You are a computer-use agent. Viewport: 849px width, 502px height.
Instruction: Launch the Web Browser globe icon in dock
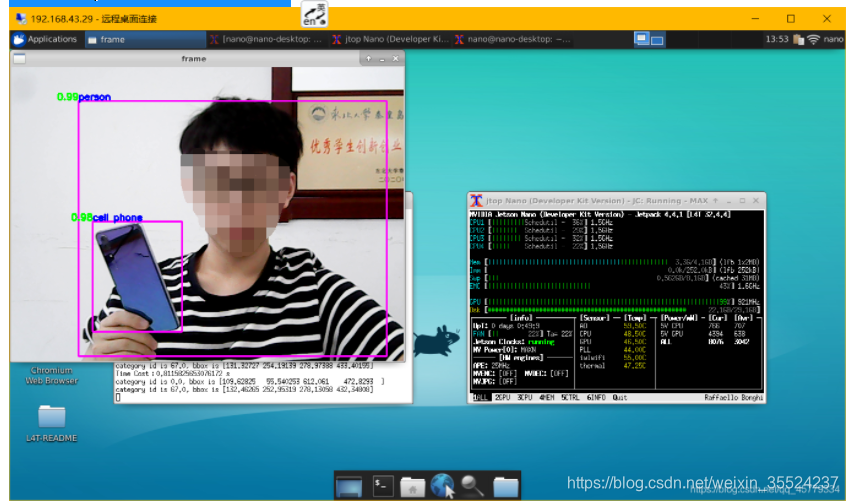pos(442,486)
